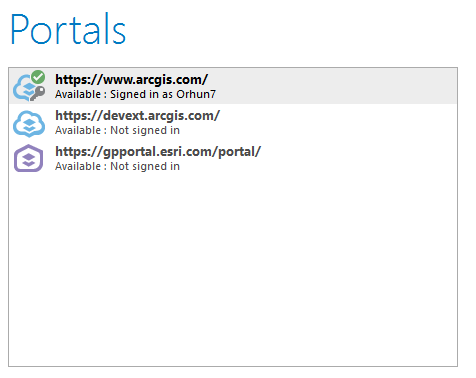Click the green checkmark active portal badge
476x378 pixels.
pyautogui.click(x=38, y=77)
